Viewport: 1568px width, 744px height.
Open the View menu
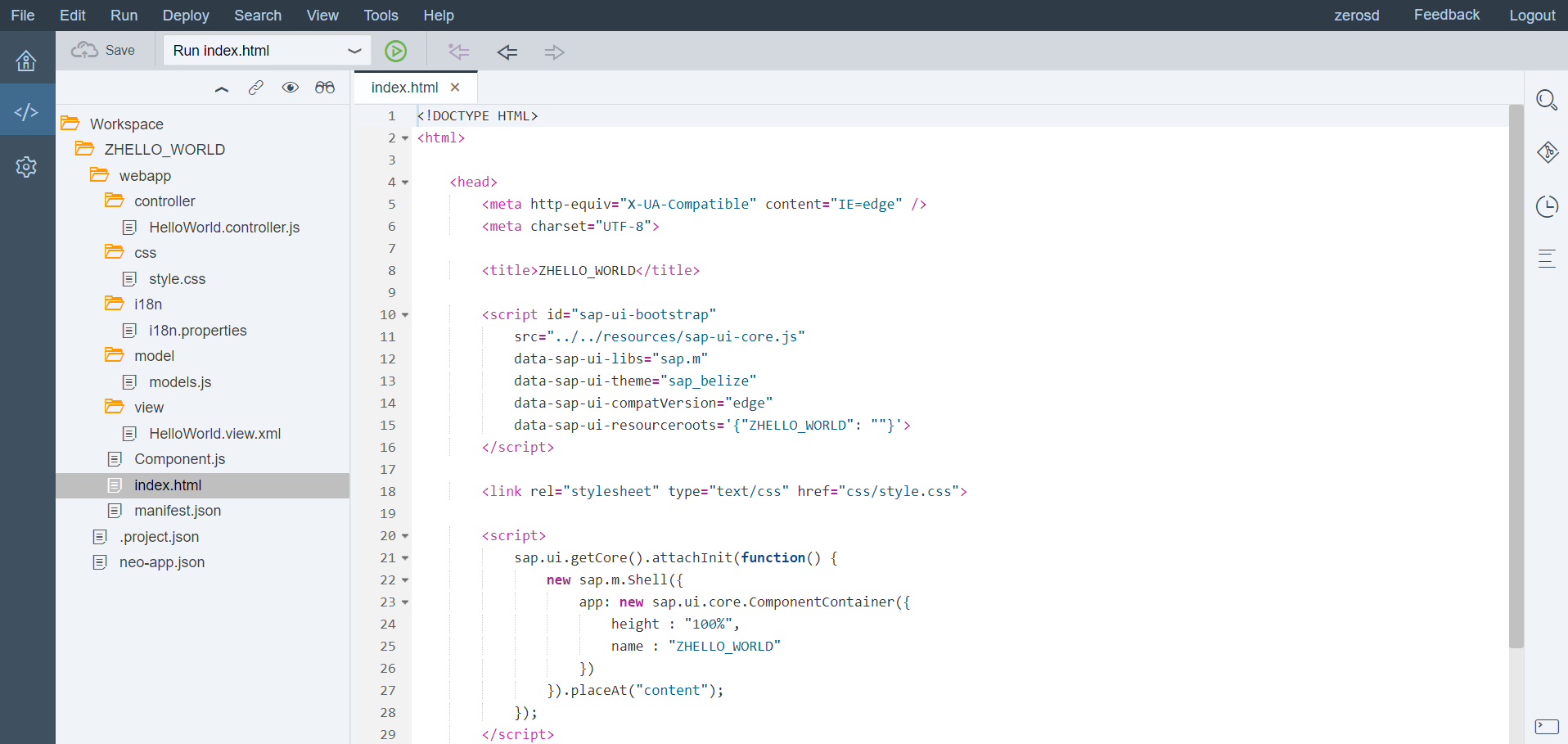click(x=322, y=16)
